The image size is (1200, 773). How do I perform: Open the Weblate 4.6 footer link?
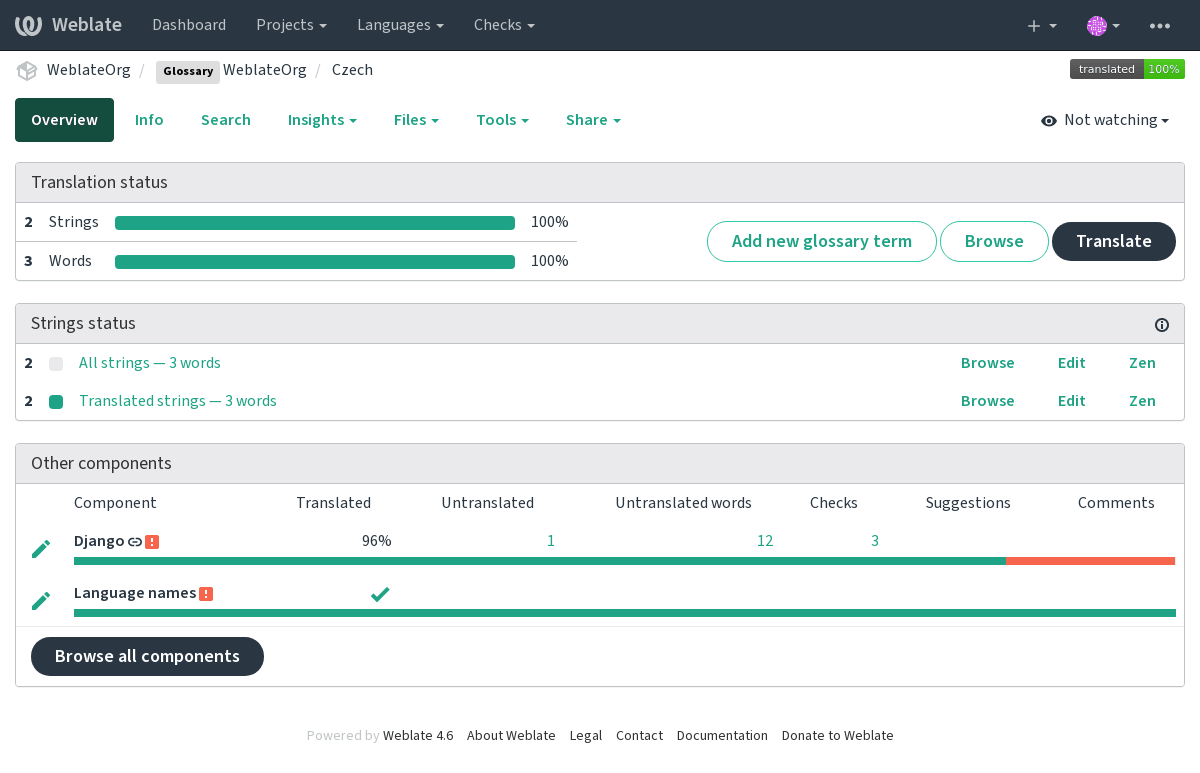click(418, 735)
